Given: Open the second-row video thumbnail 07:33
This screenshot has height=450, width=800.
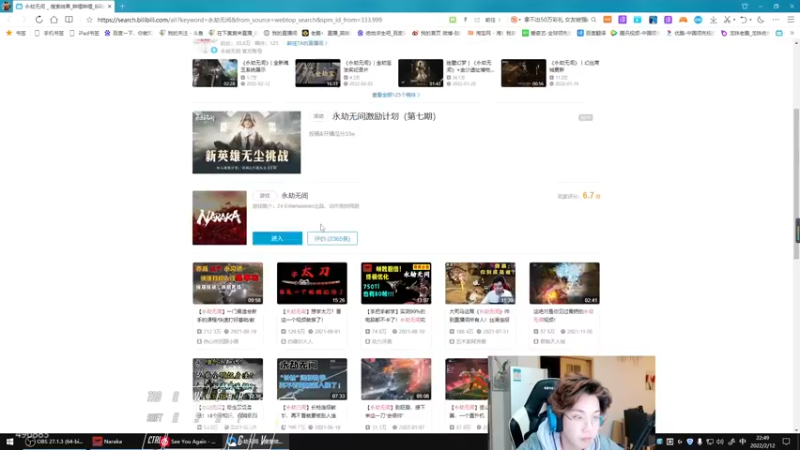Looking at the screenshot, I should point(312,379).
